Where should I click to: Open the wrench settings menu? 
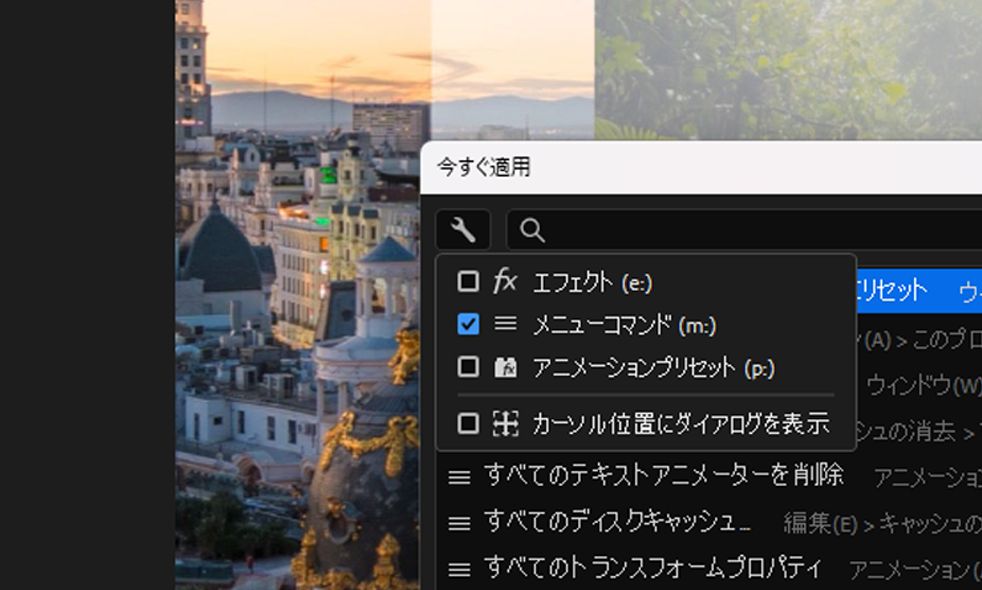pyautogui.click(x=463, y=230)
